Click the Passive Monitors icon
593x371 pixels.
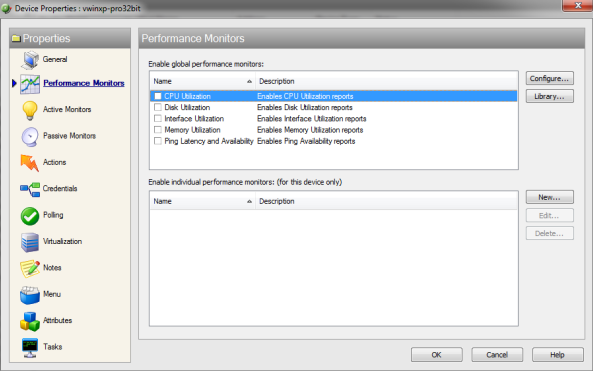[30, 137]
